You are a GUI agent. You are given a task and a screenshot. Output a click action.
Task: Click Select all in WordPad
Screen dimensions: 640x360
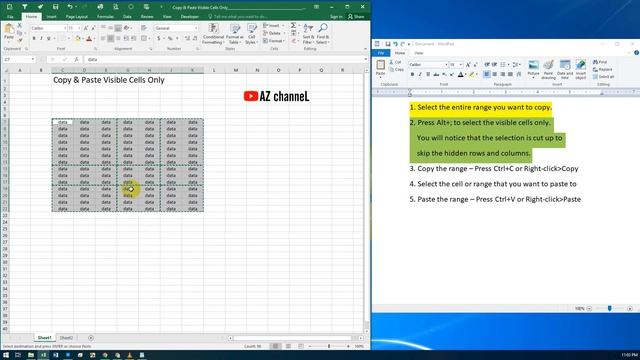tap(603, 77)
